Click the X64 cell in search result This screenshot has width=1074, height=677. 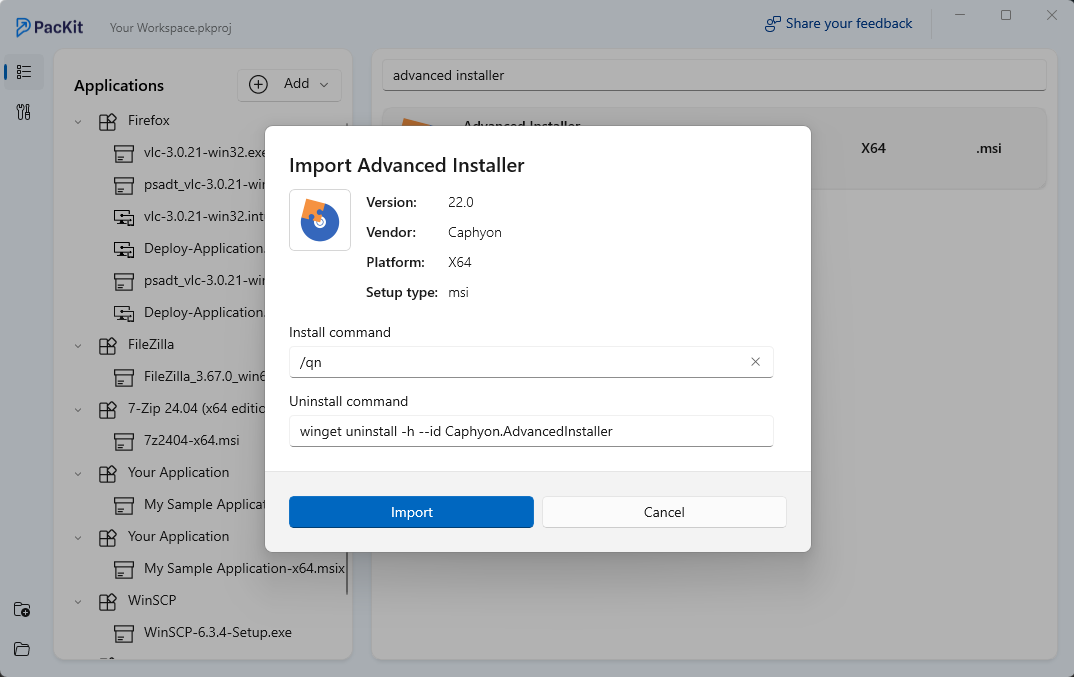click(873, 148)
